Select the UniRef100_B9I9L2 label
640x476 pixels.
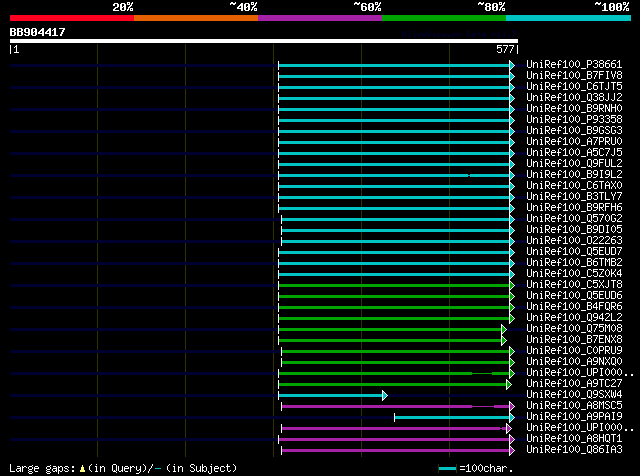(574, 175)
